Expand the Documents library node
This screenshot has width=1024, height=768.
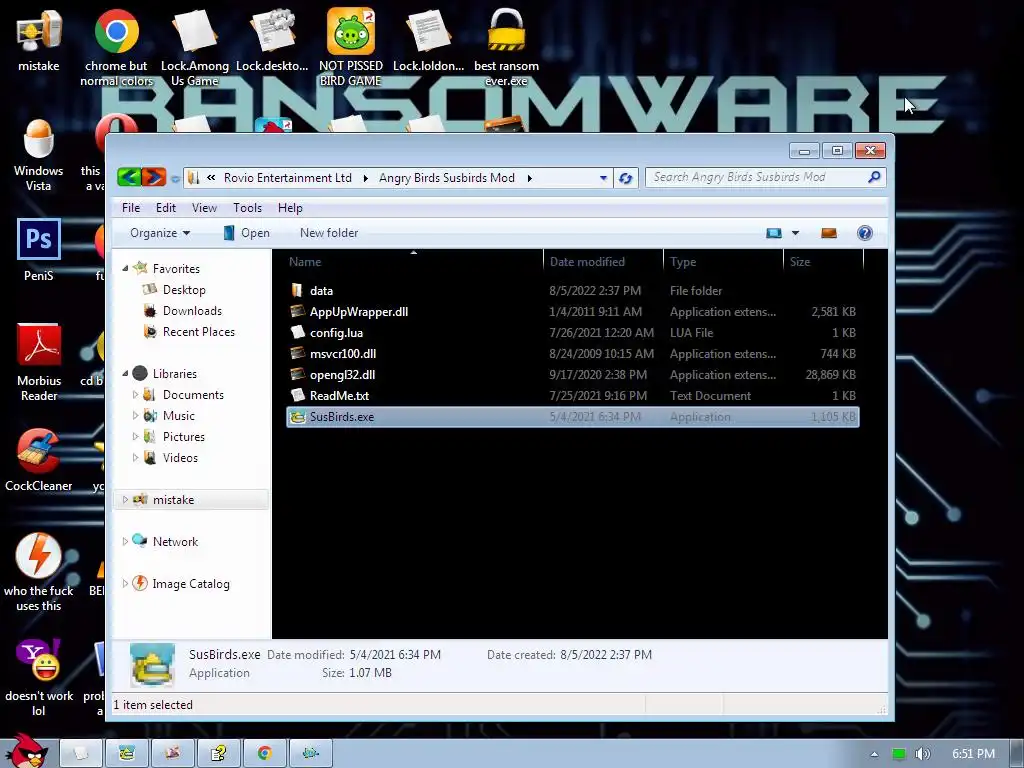(135, 394)
